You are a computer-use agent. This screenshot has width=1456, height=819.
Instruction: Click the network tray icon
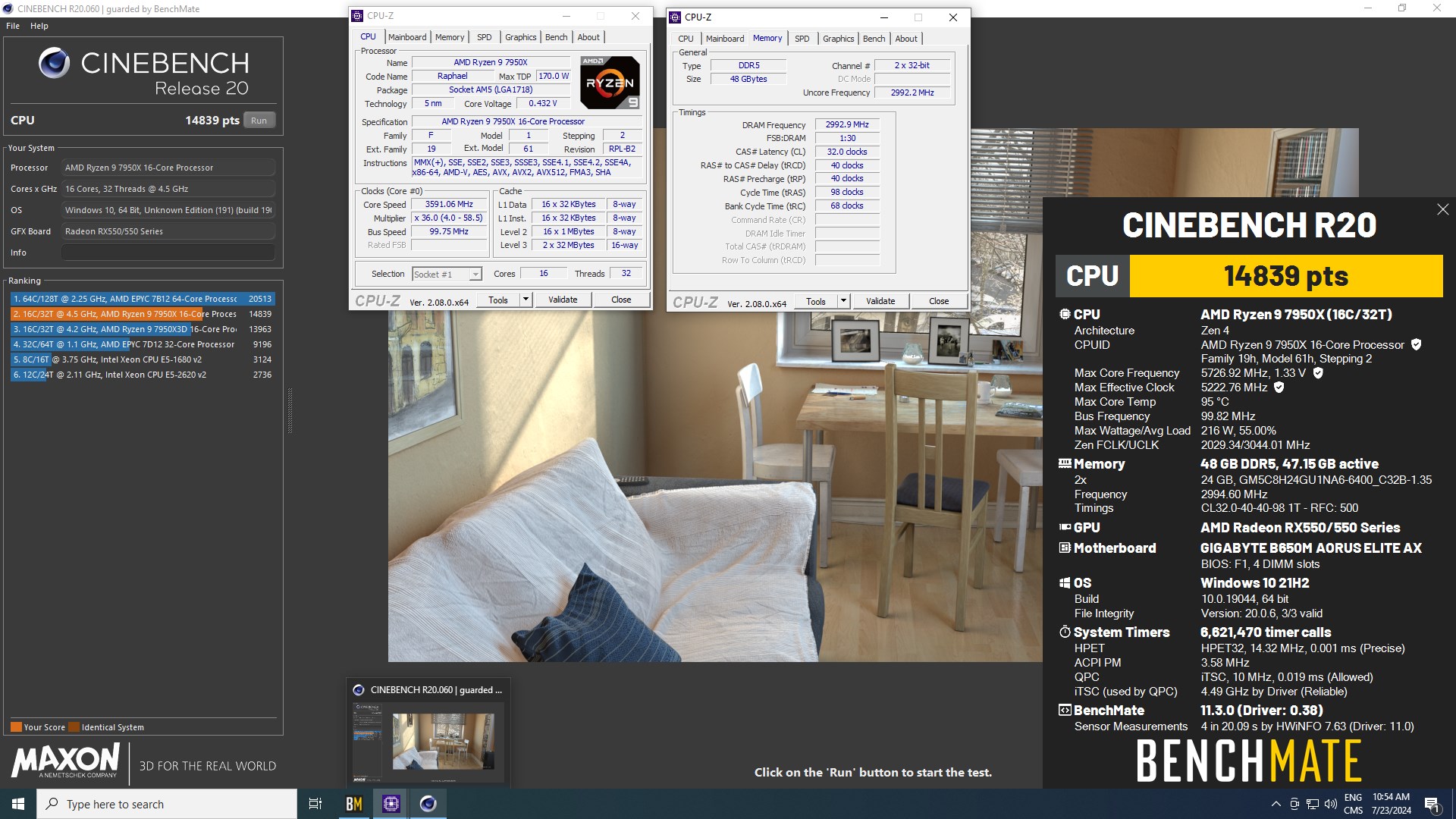click(x=1313, y=804)
